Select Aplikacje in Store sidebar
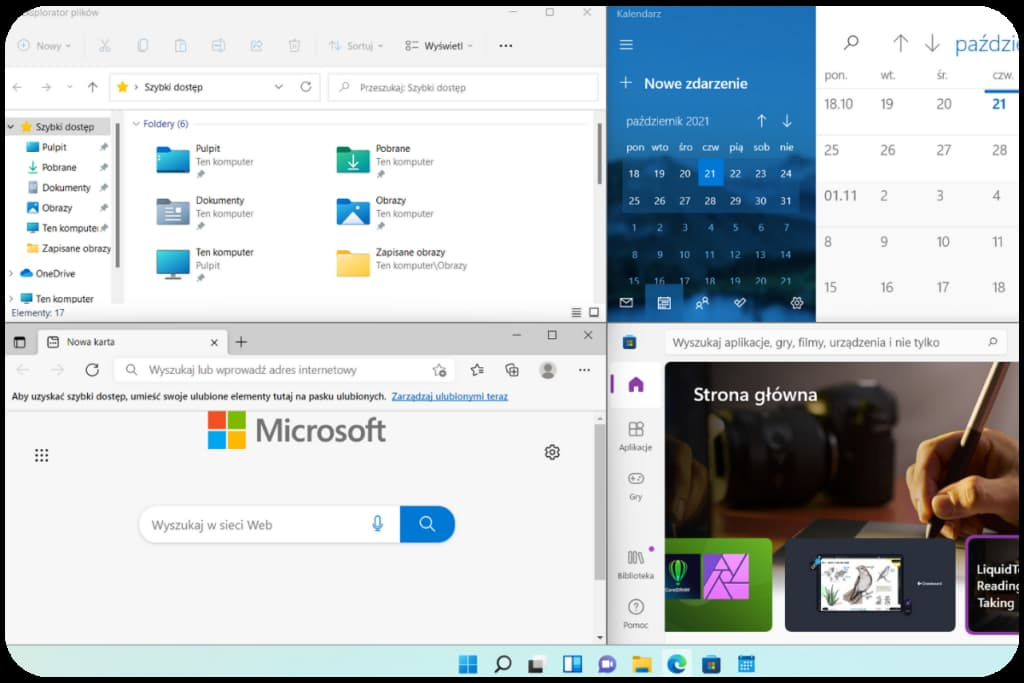1024x683 pixels. point(635,436)
